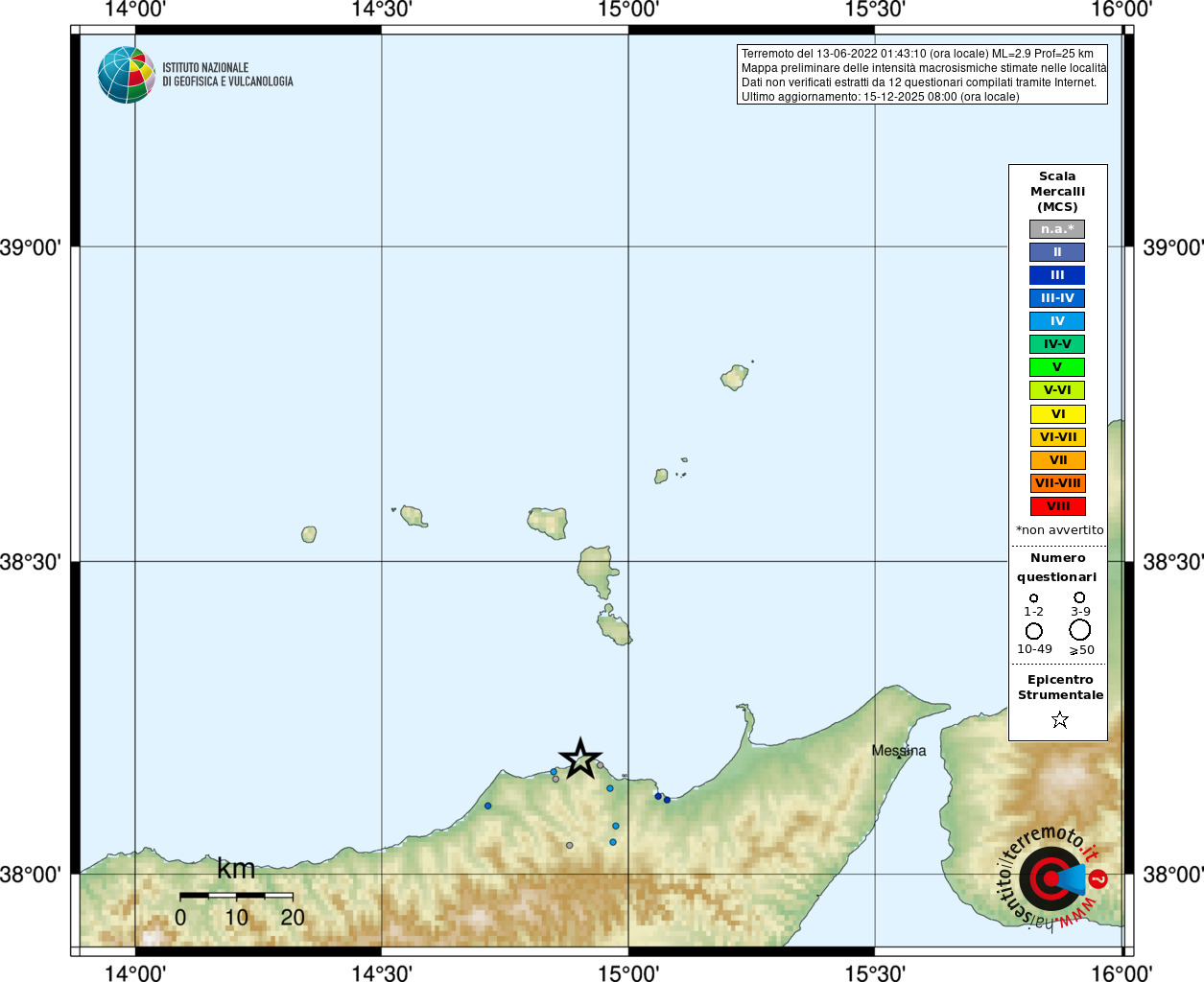Image resolution: width=1204 pixels, height=982 pixels.
Task: Click the left 39°00' latitude label
Action: coord(31,247)
